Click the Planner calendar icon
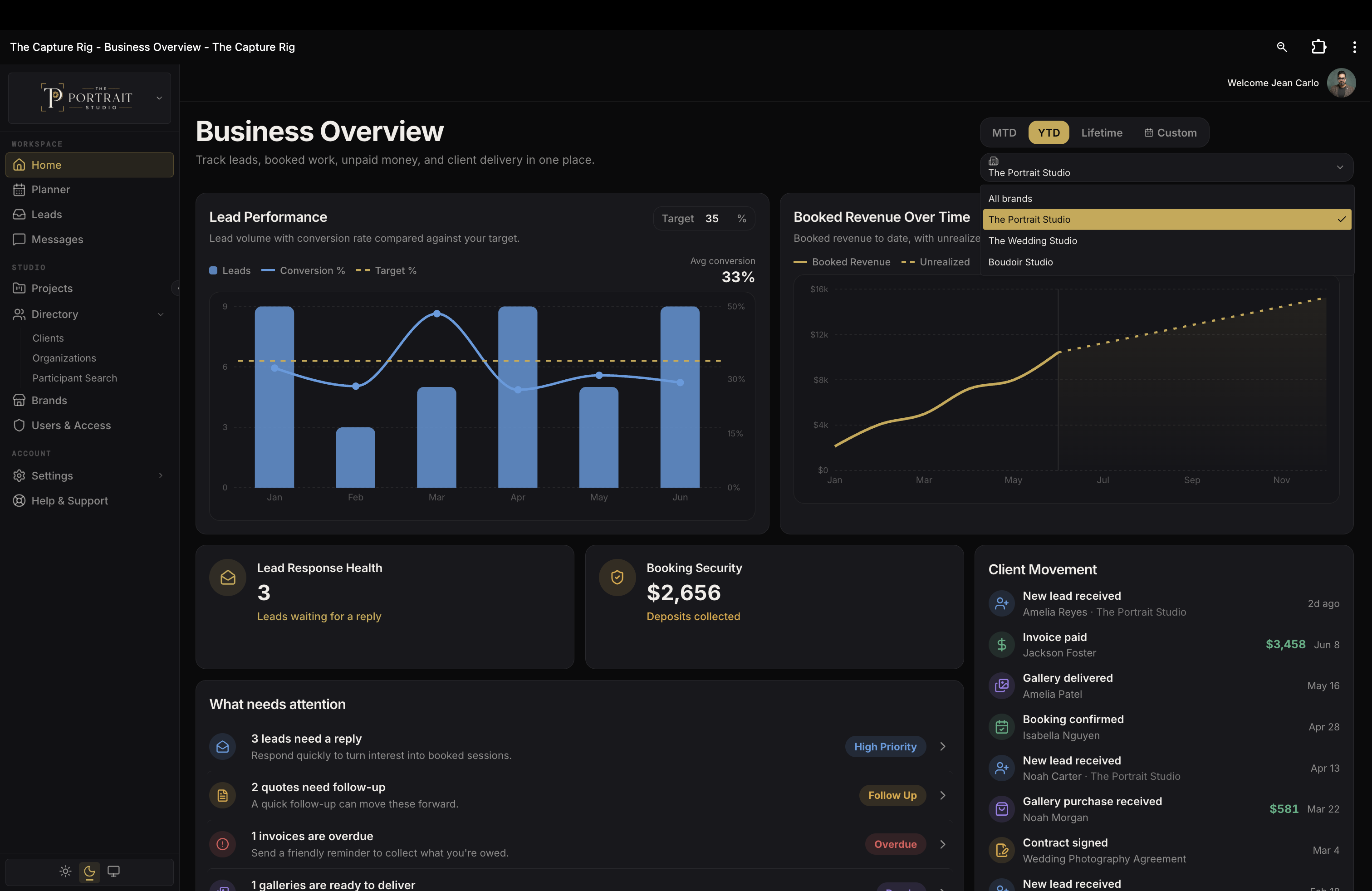This screenshot has width=1372, height=891. coord(19,190)
